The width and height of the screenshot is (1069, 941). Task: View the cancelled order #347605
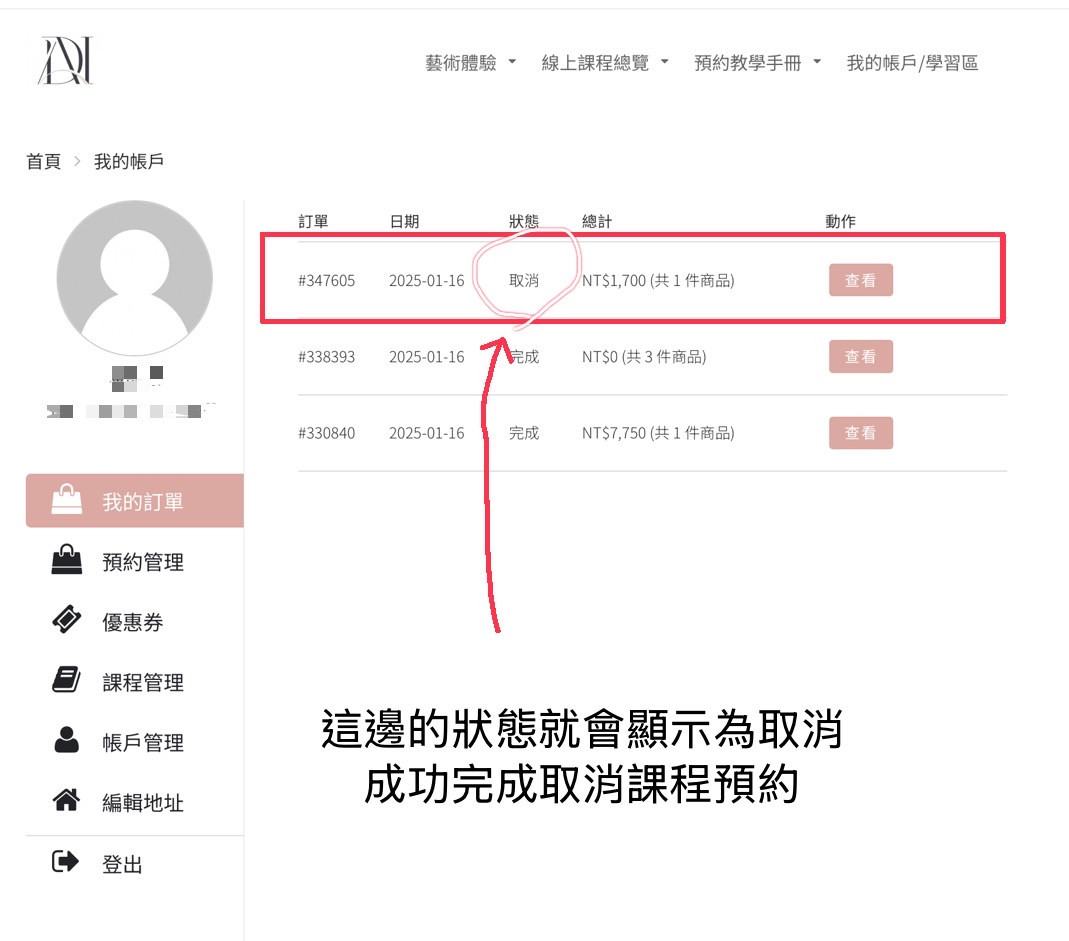pyautogui.click(x=860, y=281)
